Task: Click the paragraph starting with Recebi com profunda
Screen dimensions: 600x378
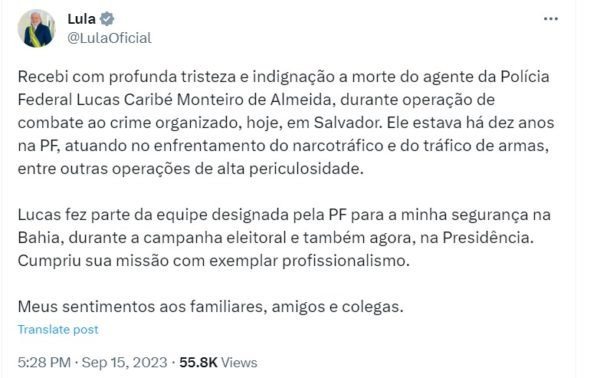Action: [286, 122]
